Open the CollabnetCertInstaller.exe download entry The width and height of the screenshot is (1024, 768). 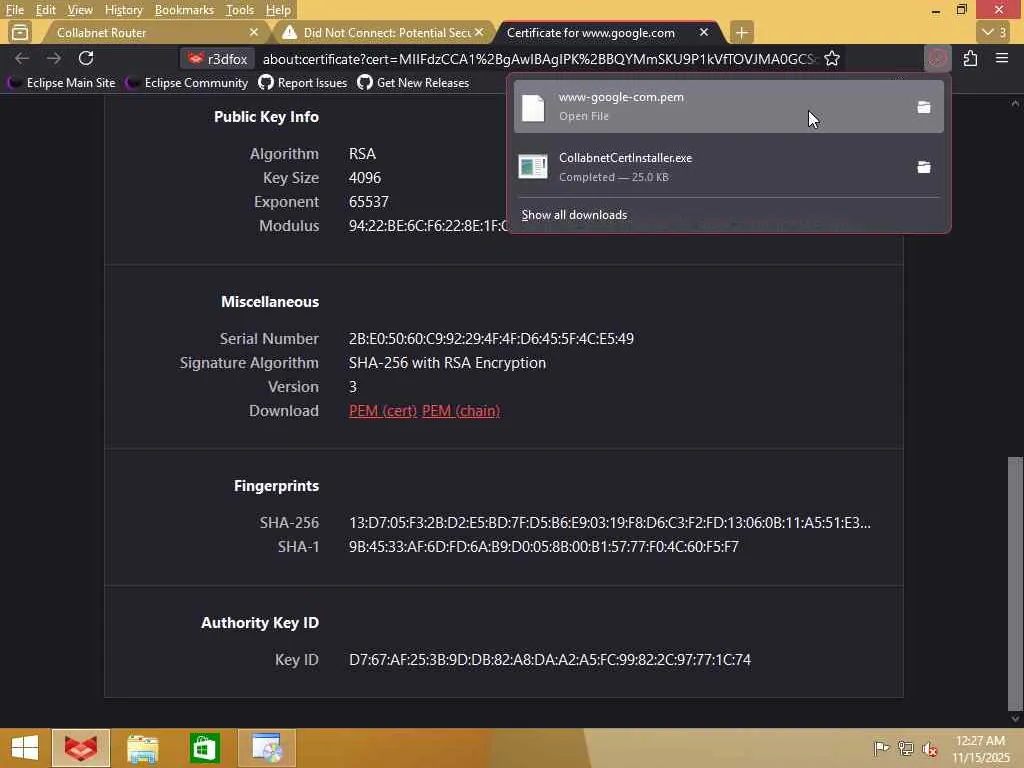click(x=709, y=167)
